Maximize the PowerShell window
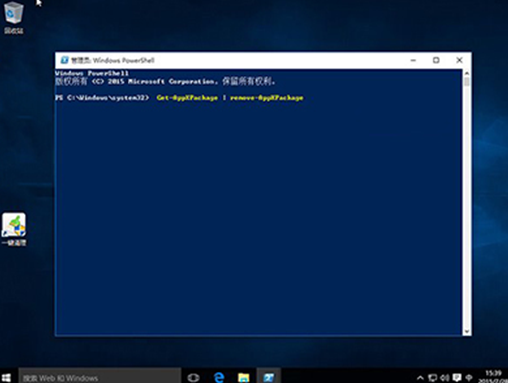 tap(436, 60)
